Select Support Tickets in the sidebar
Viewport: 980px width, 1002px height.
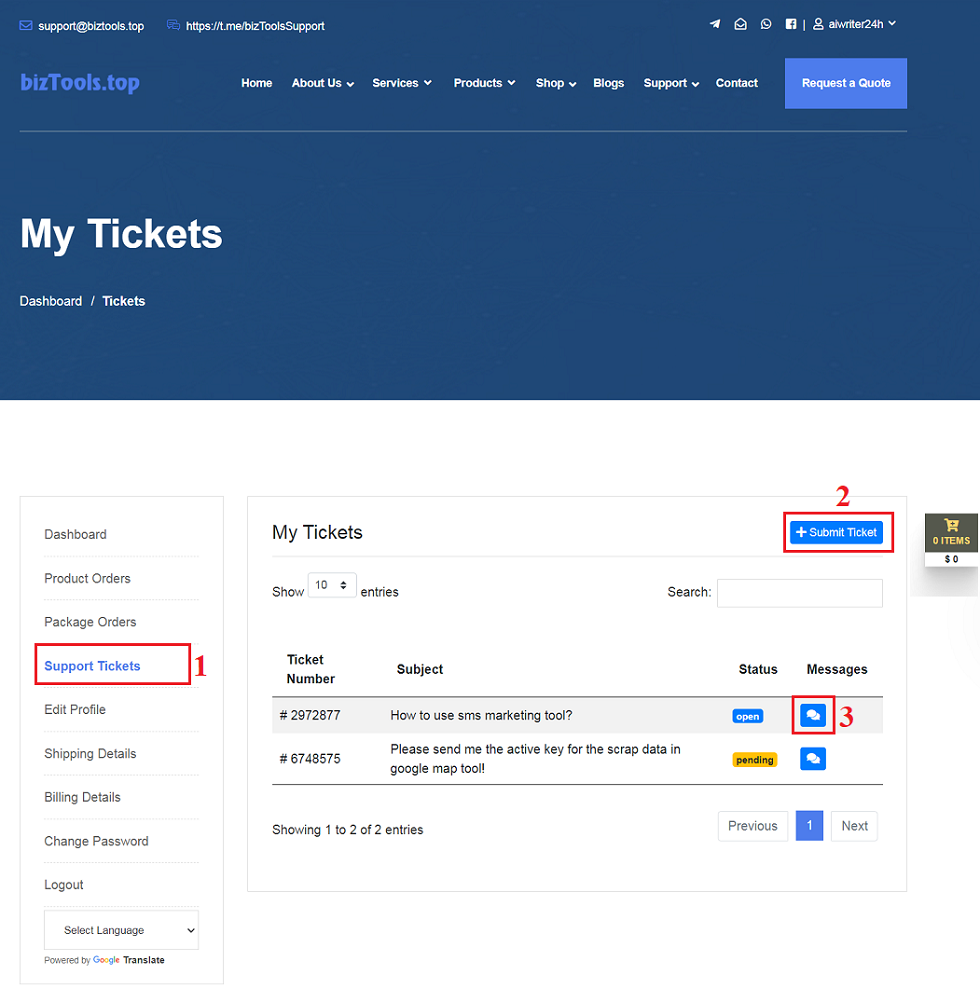point(92,666)
